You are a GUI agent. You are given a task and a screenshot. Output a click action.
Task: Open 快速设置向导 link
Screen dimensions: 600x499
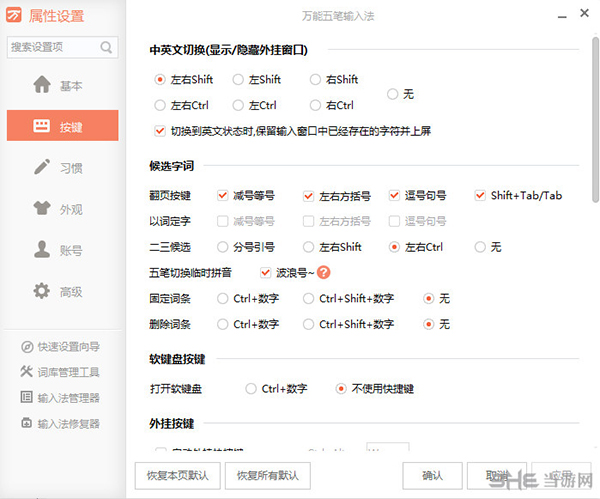pos(68,347)
